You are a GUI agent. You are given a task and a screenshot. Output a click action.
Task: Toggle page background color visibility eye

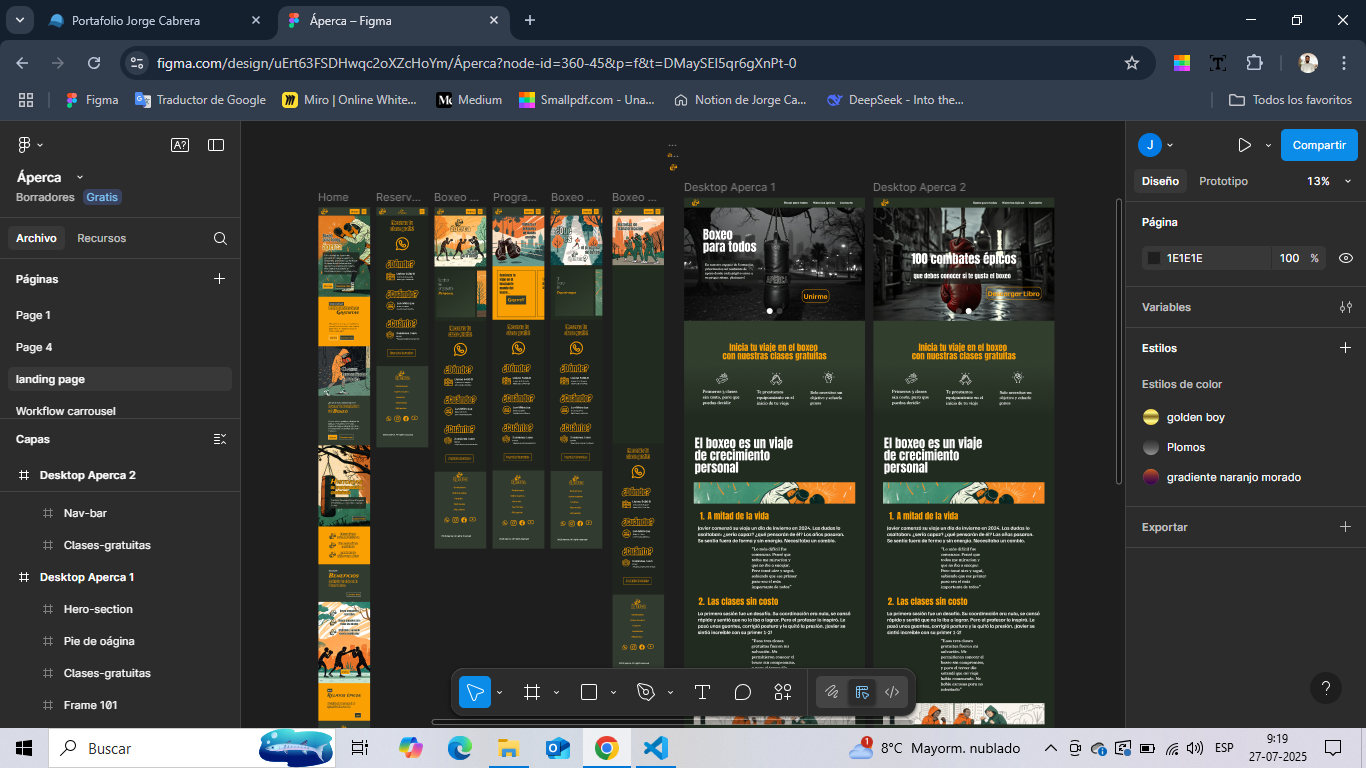(x=1346, y=258)
